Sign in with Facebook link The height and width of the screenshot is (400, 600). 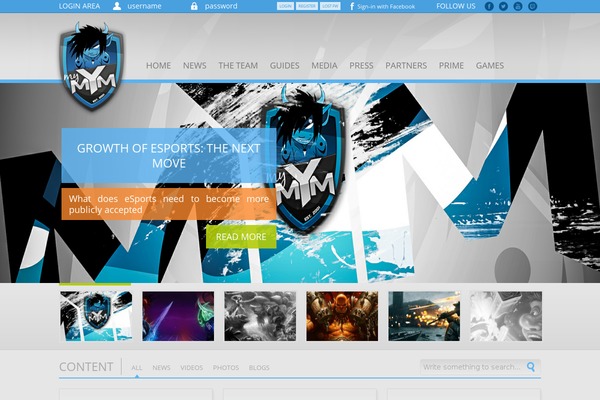tap(382, 7)
